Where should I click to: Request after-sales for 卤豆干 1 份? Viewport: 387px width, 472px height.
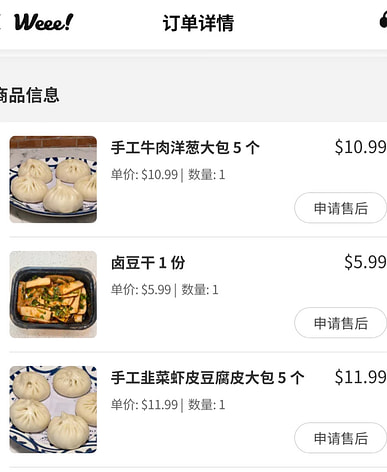tap(340, 323)
